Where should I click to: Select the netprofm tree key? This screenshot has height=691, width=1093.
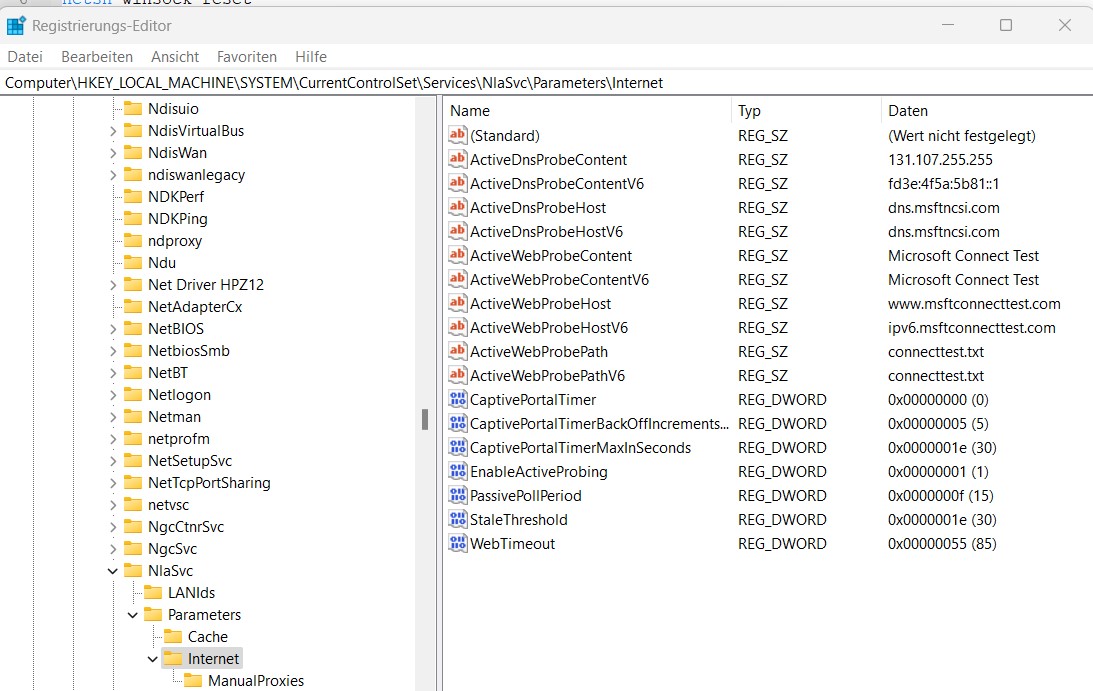click(178, 439)
